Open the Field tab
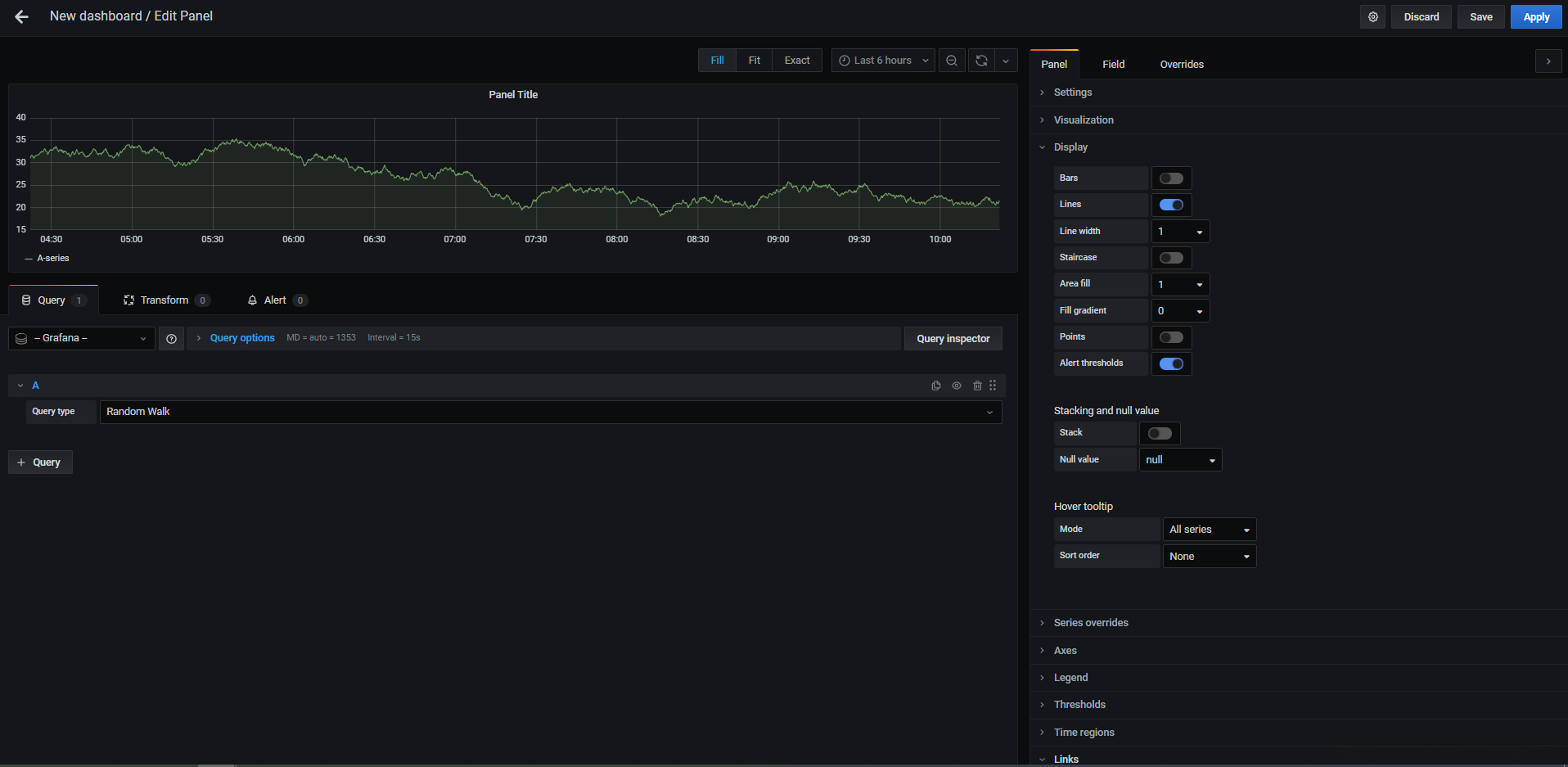Image resolution: width=1568 pixels, height=767 pixels. coord(1113,65)
